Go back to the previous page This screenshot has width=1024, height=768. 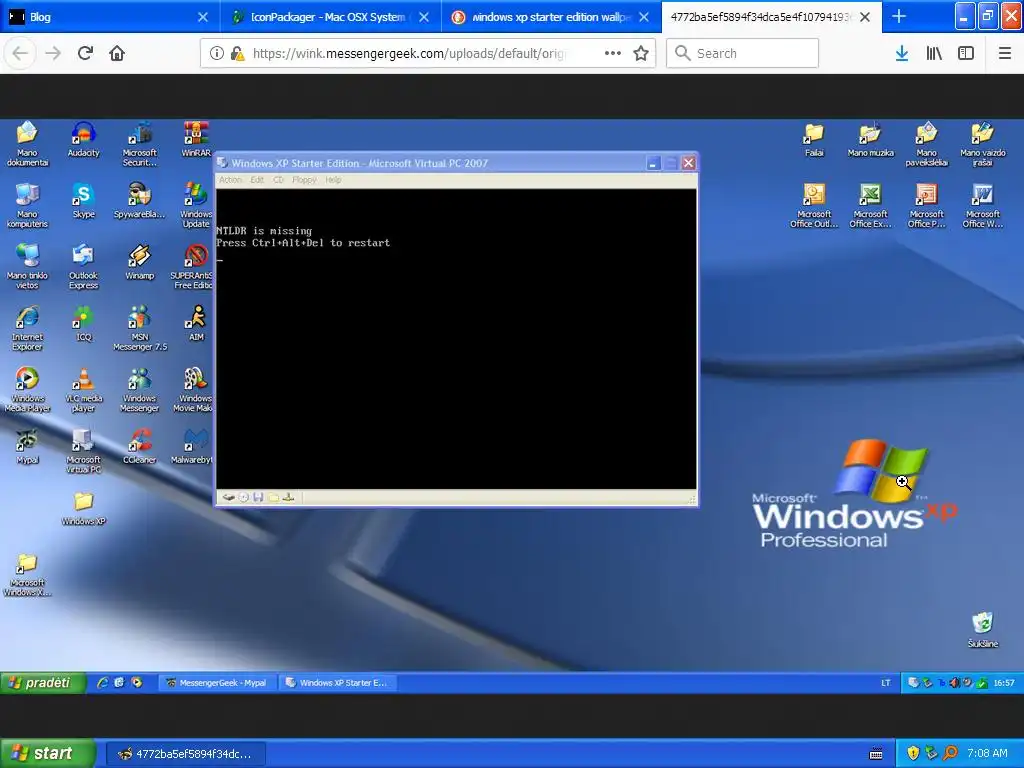(20, 54)
